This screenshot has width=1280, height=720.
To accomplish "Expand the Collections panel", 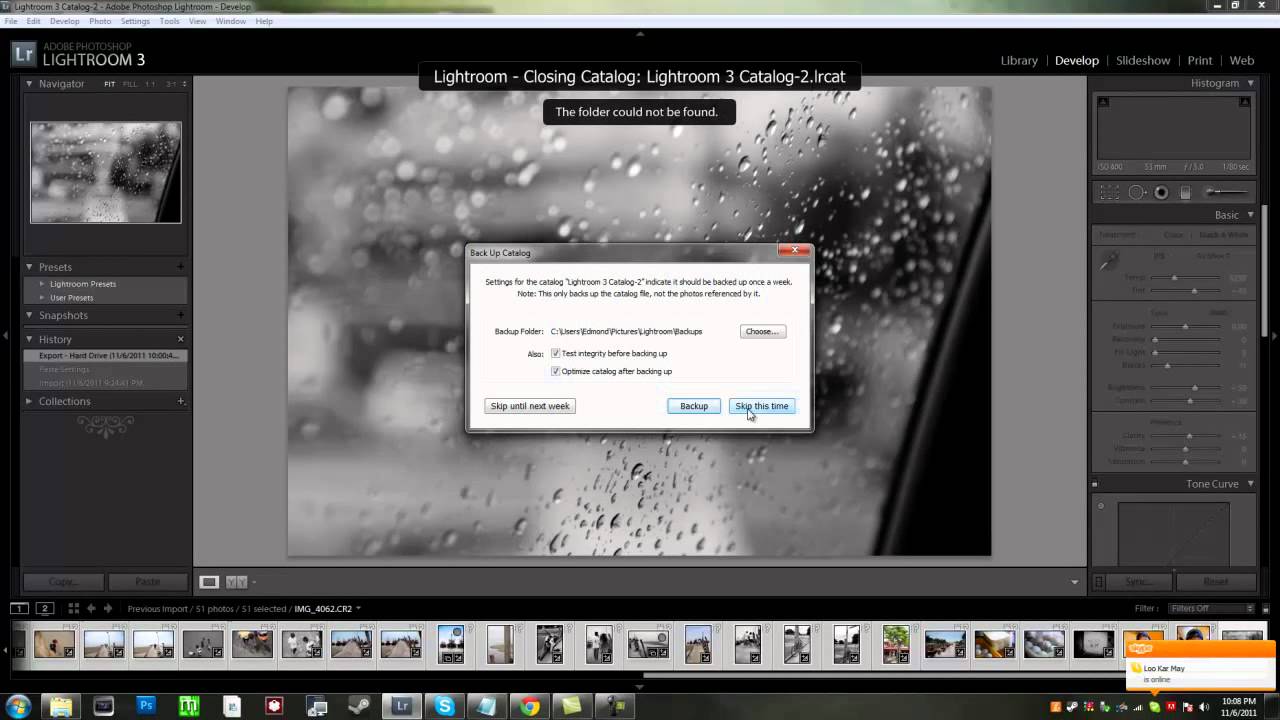I will [29, 401].
